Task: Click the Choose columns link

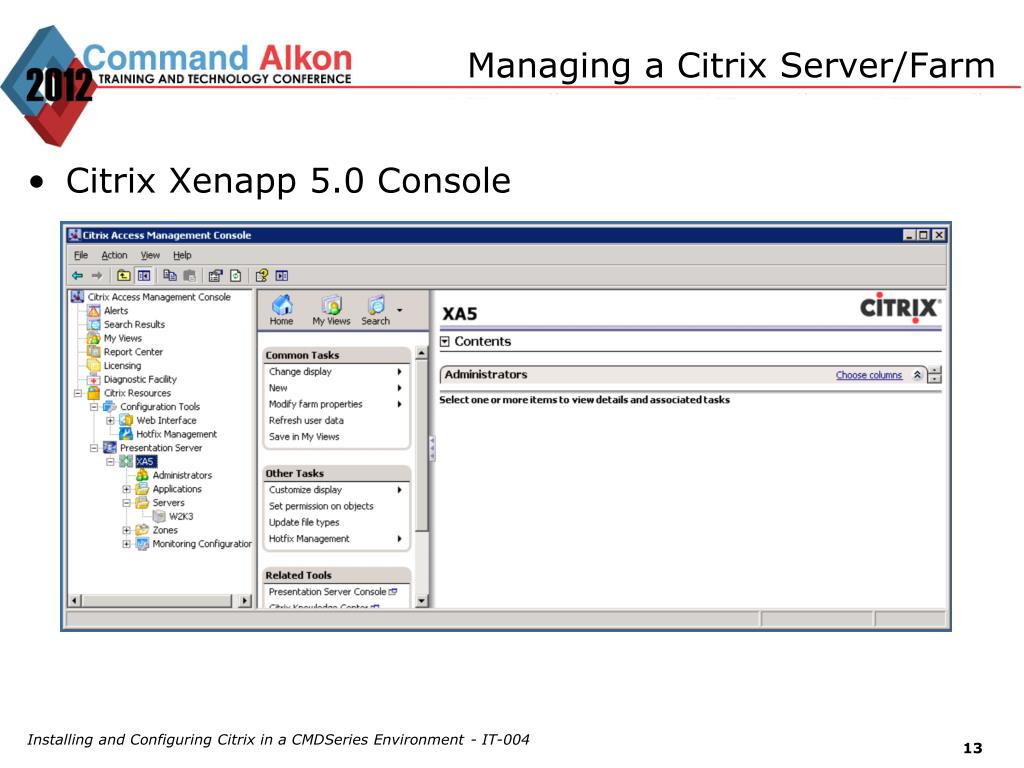Action: click(x=869, y=375)
